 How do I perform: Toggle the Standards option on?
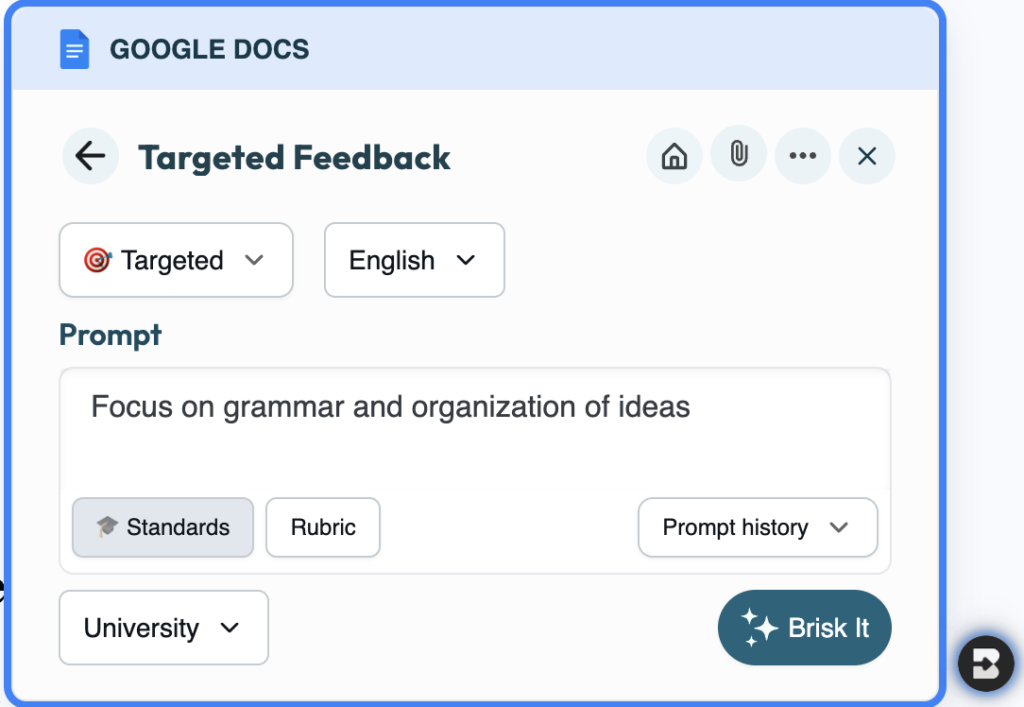(162, 527)
